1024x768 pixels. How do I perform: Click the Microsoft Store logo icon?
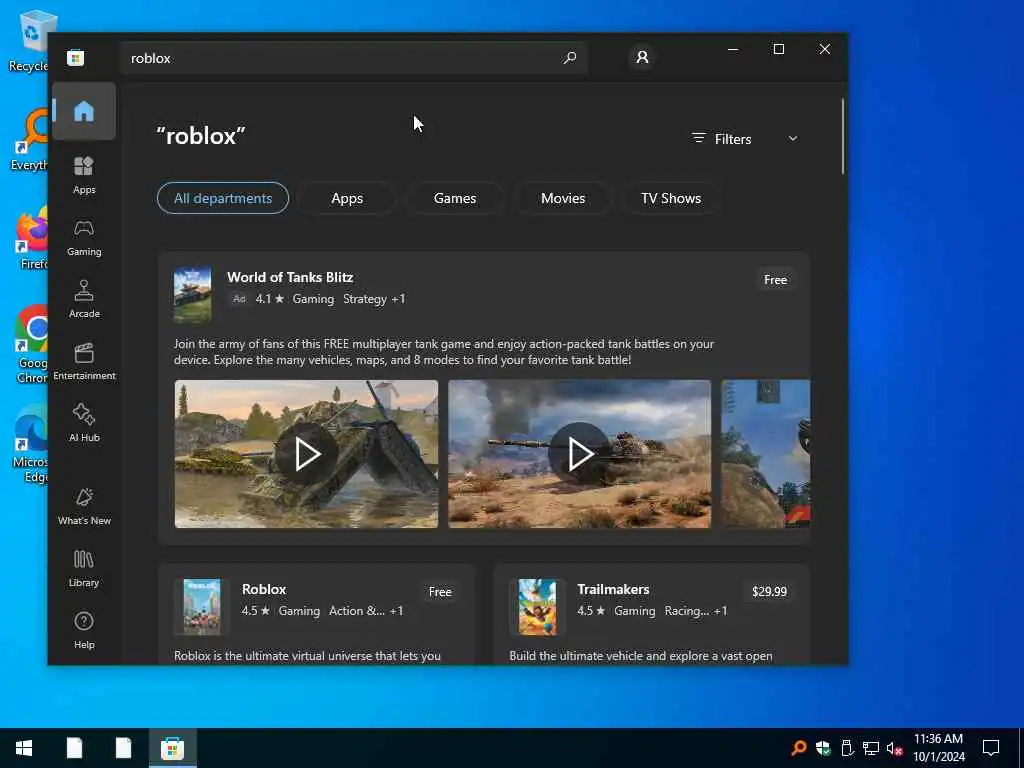coord(75,57)
